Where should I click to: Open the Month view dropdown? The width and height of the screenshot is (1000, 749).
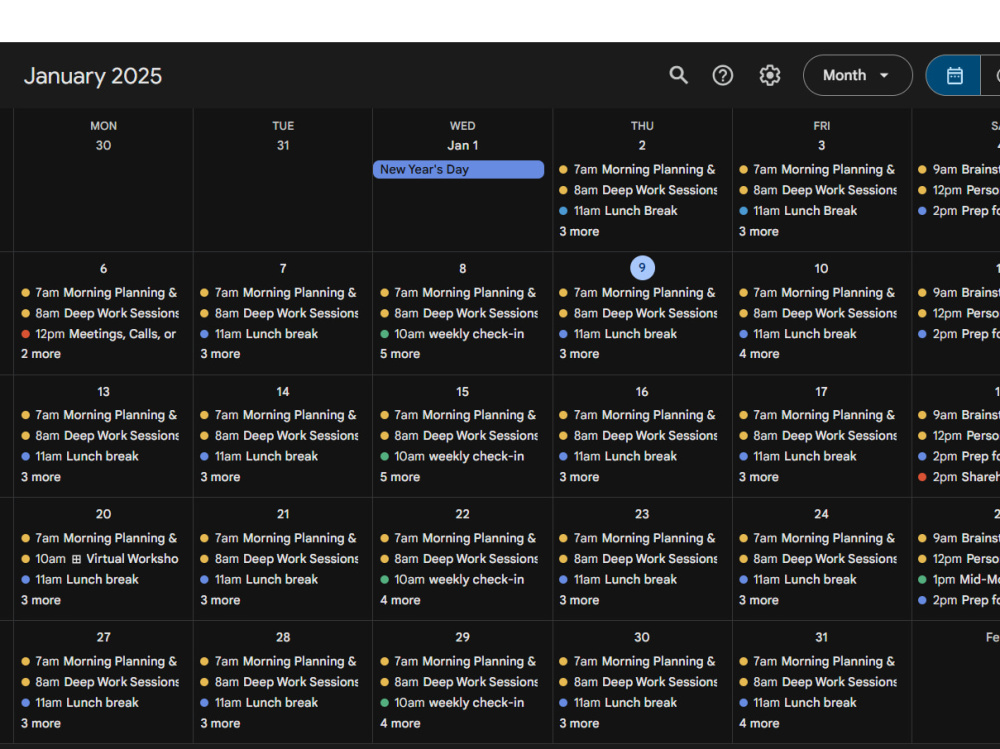click(857, 75)
